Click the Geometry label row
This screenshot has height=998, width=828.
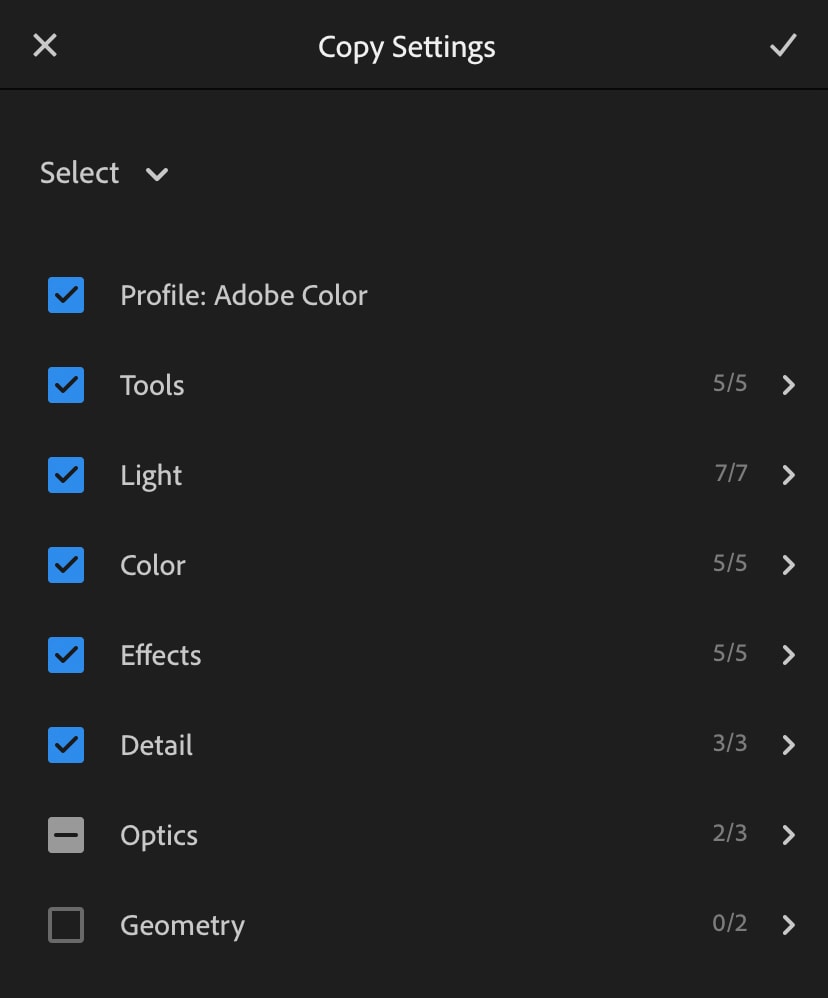point(414,925)
